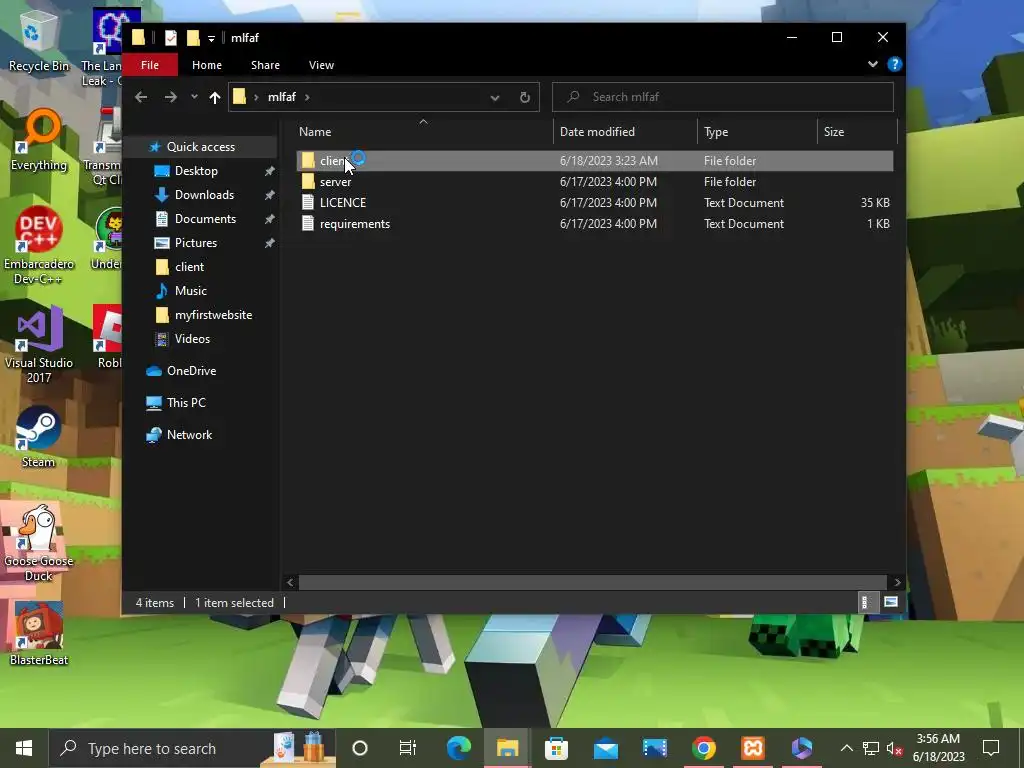
Task: Open Desktop in navigation pane
Action: (x=196, y=170)
